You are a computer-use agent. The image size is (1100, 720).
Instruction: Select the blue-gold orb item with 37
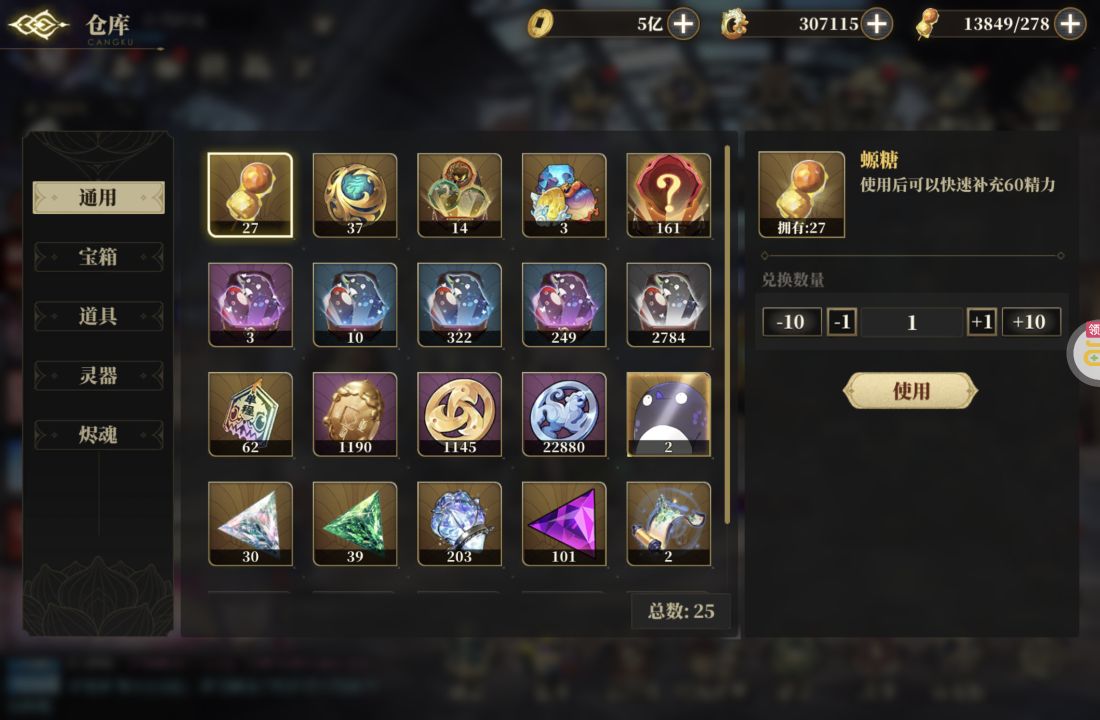click(x=354, y=195)
